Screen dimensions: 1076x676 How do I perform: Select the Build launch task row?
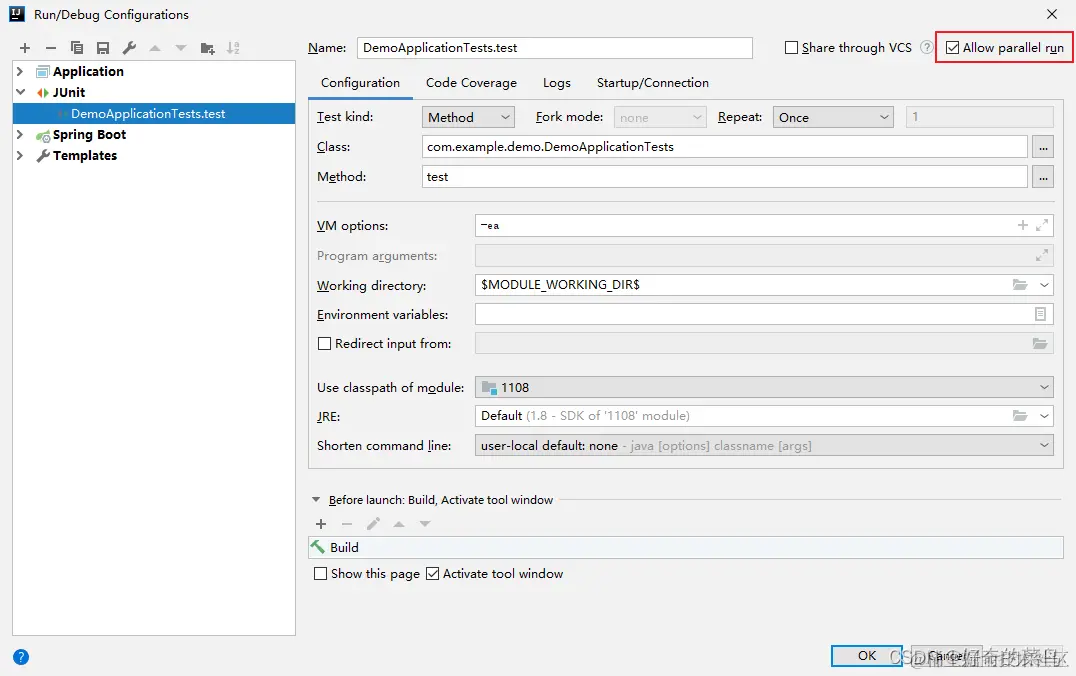(686, 548)
